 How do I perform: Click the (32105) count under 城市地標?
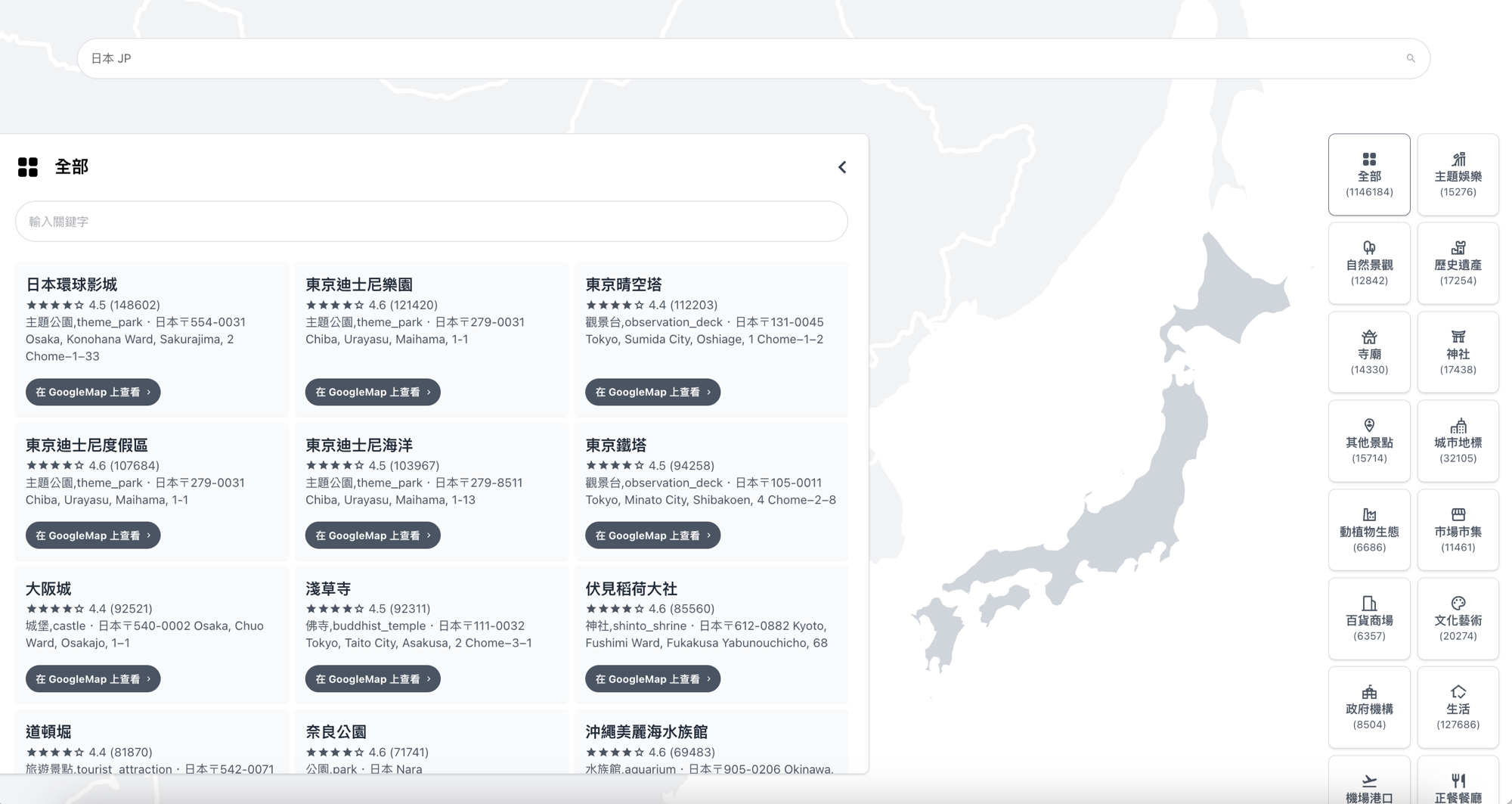pyautogui.click(x=1458, y=458)
